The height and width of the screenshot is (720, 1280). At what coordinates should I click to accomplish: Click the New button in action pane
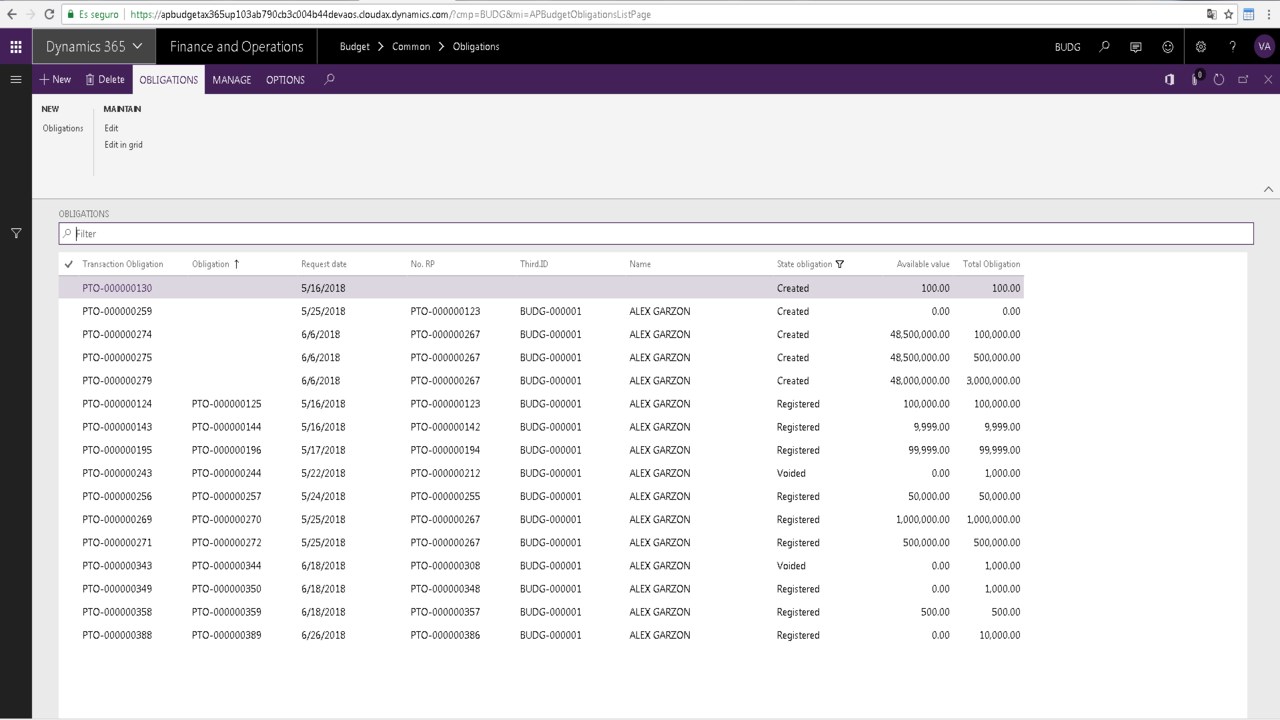(55, 79)
